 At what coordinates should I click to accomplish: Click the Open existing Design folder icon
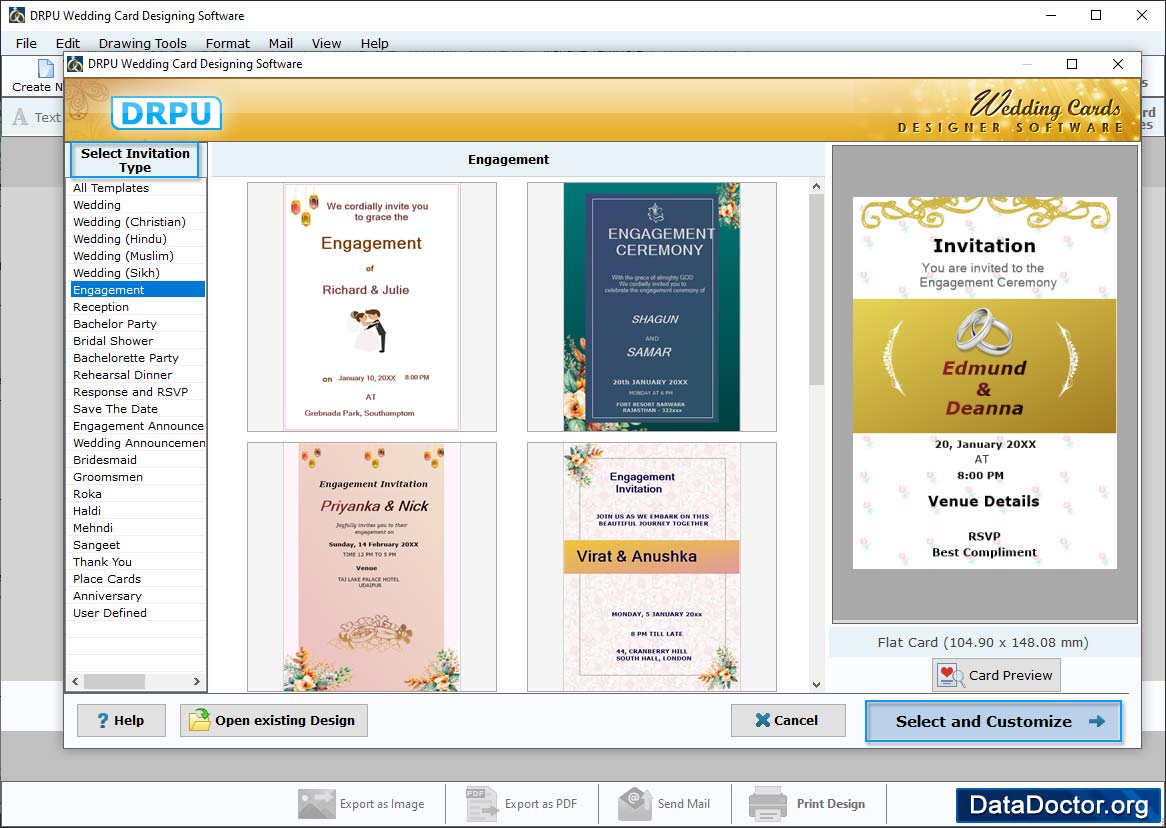coord(199,719)
